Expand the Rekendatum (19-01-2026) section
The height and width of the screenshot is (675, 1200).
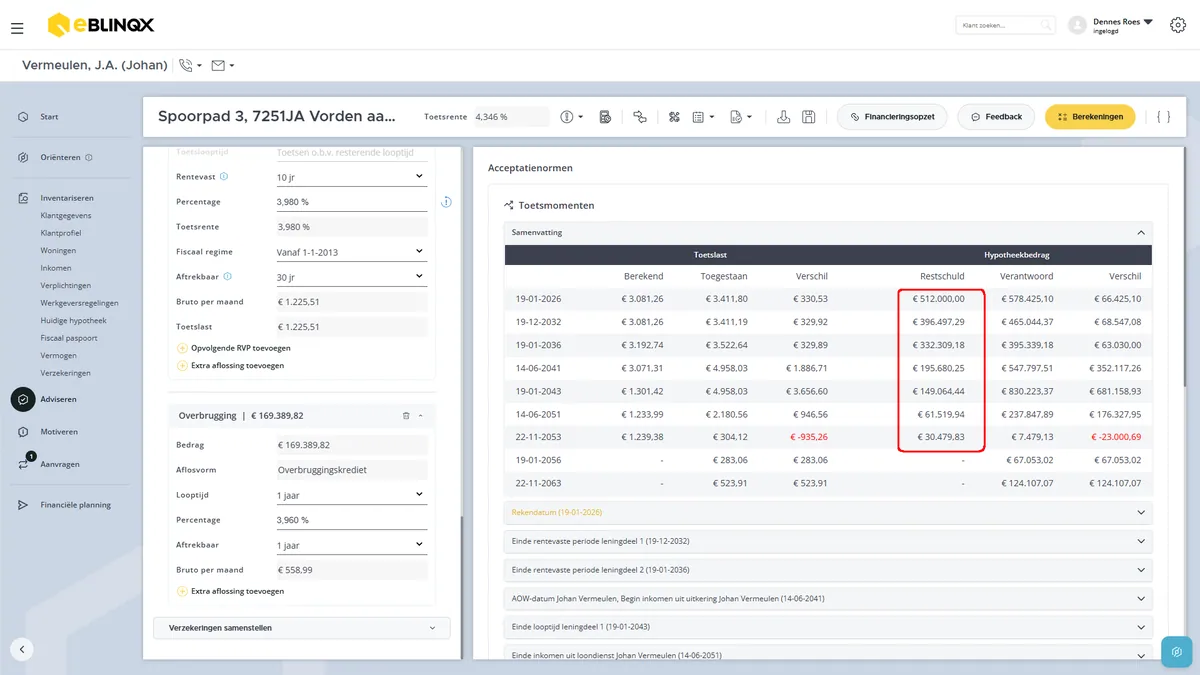tap(828, 512)
